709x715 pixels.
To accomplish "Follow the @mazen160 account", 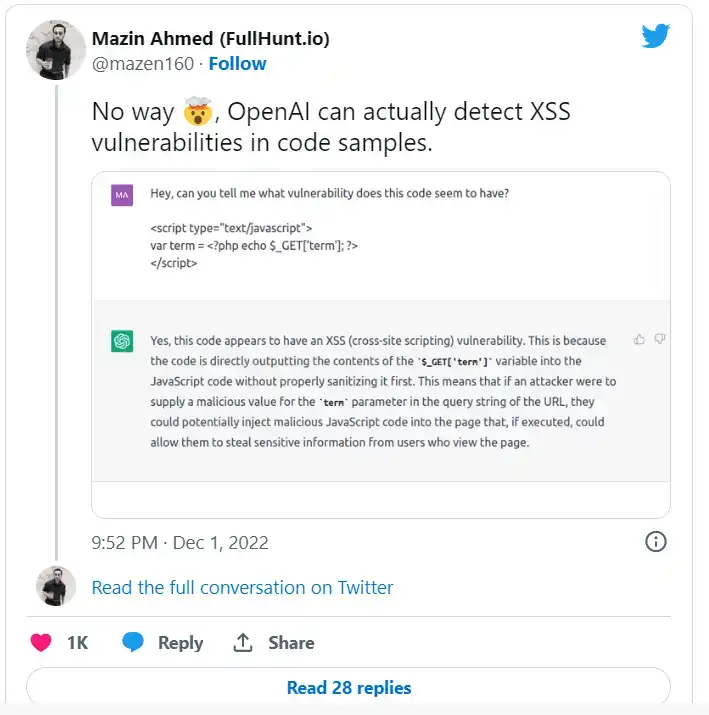I will (x=237, y=63).
